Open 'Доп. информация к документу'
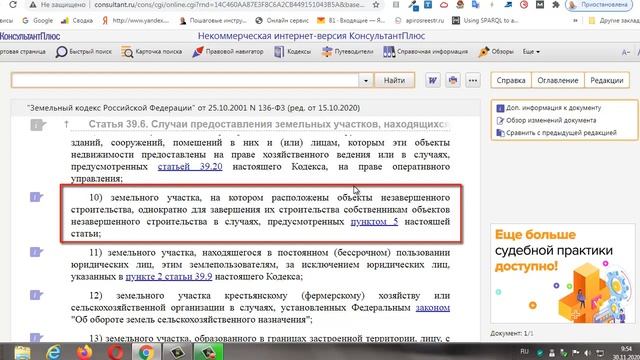 [549, 108]
